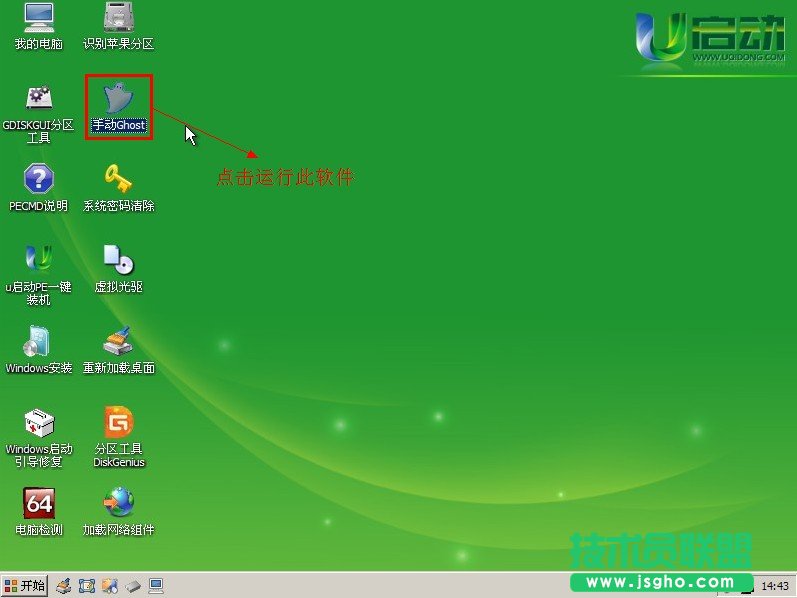Open u启动PE一键装机 shortcut
This screenshot has width=797, height=598.
(x=38, y=260)
